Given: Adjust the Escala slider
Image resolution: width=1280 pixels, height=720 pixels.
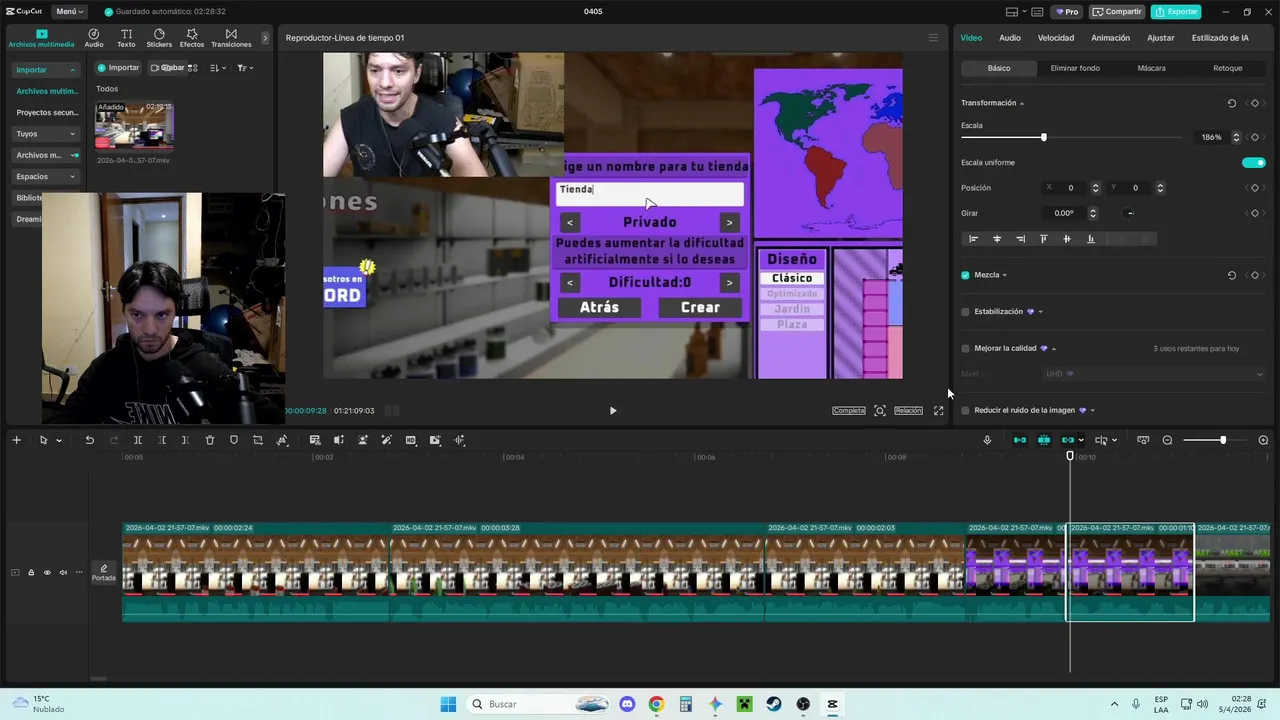Looking at the screenshot, I should click(1071, 137).
